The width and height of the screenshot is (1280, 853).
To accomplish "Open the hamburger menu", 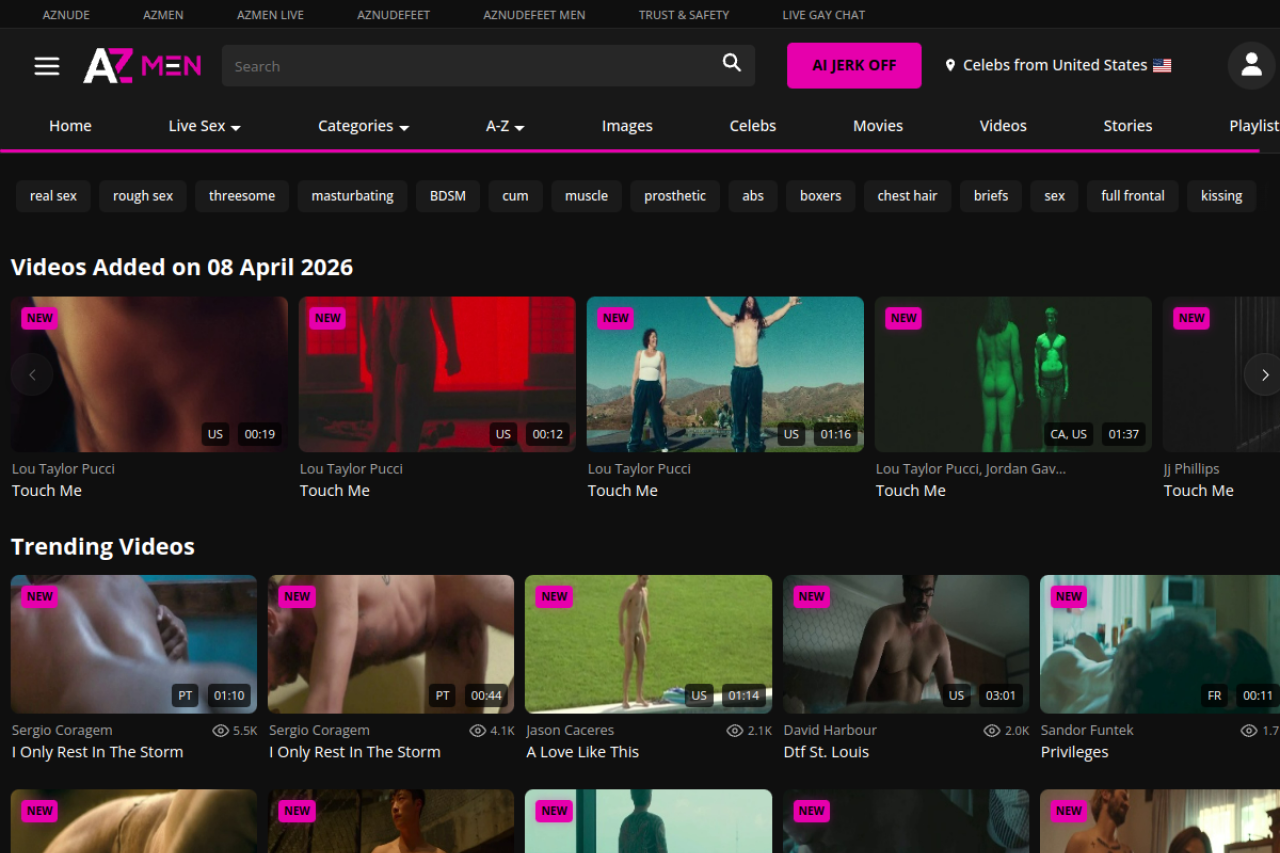I will (47, 66).
